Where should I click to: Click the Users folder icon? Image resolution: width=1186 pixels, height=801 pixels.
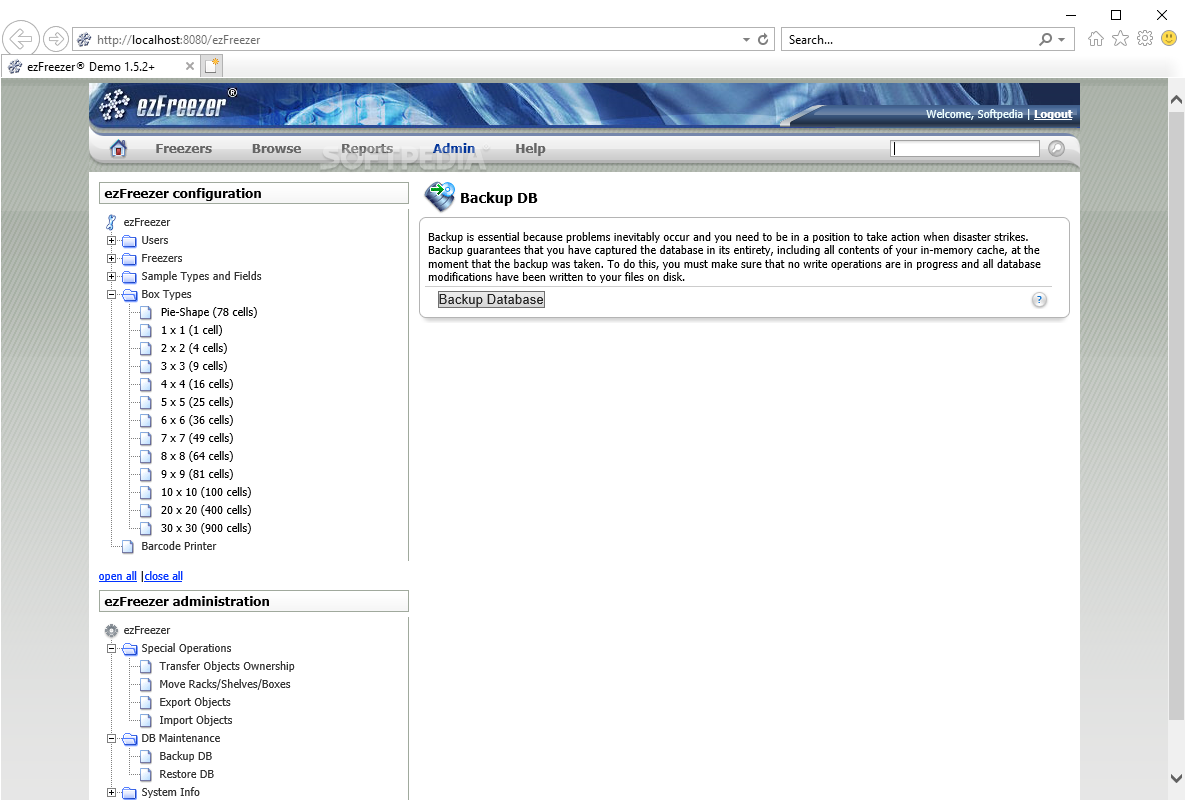(x=129, y=241)
